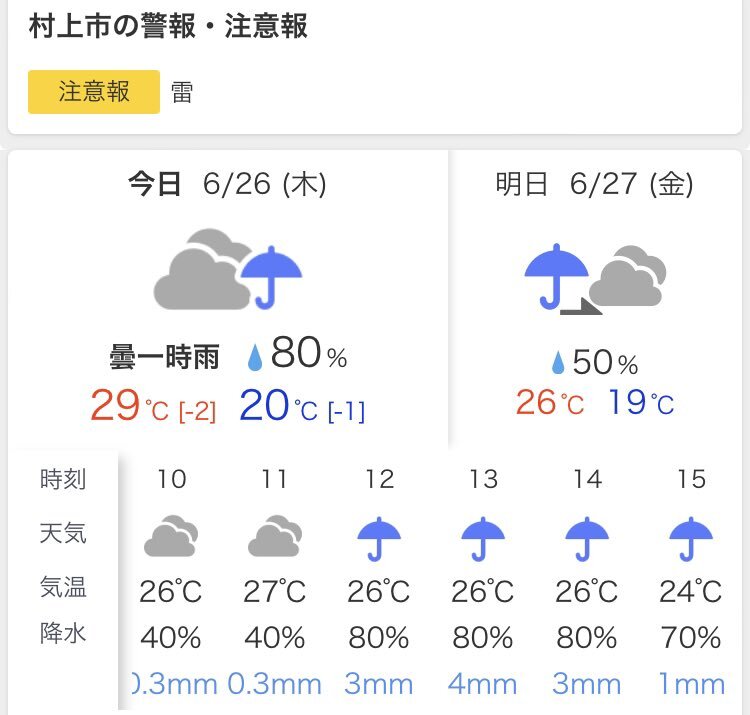The height and width of the screenshot is (715, 750).
Task: Switch to 明日 6/27 (金) forecast
Action: [595, 184]
